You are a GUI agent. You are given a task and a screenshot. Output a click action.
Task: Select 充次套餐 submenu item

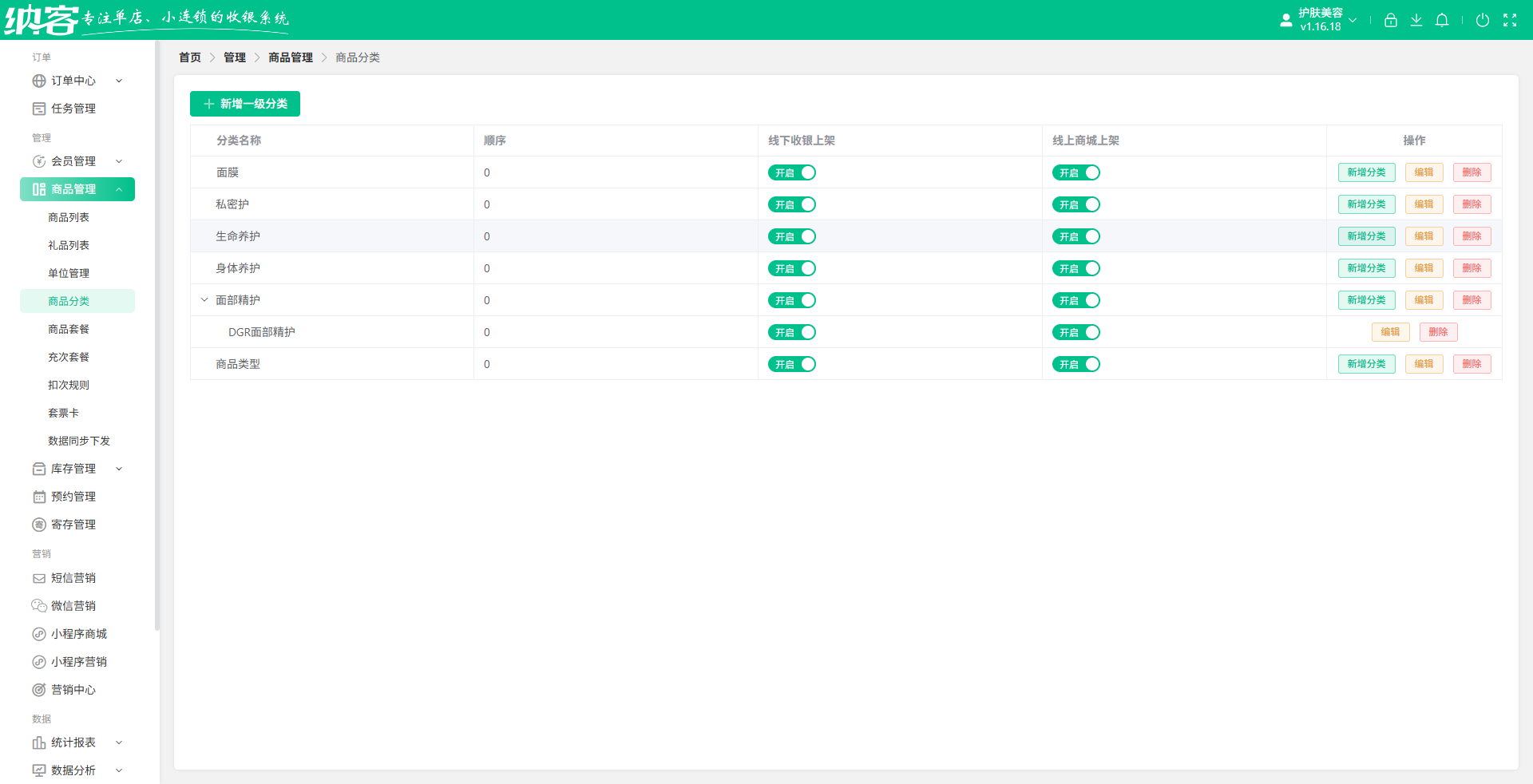coord(69,357)
